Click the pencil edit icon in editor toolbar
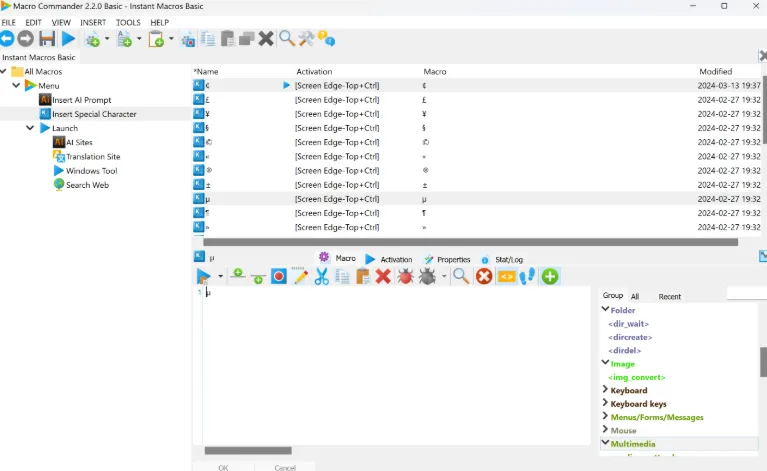This screenshot has height=471, width=767. point(300,276)
